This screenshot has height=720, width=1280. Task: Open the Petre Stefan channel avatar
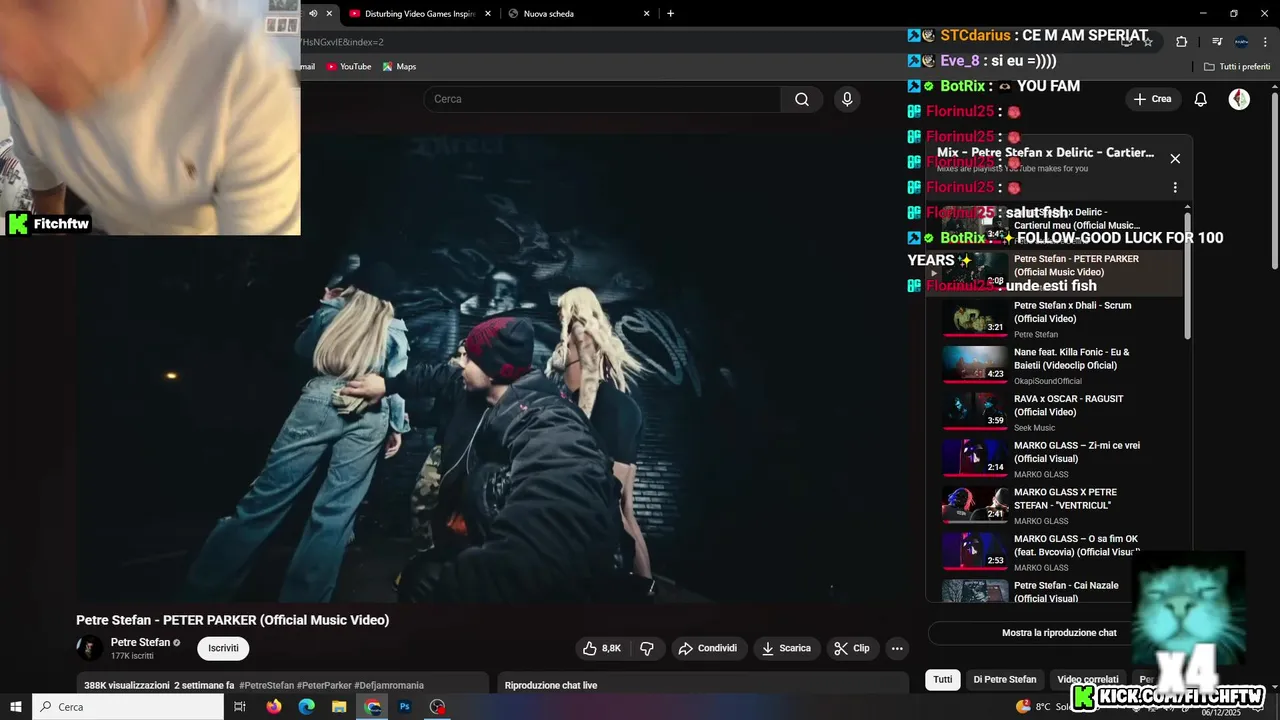click(x=90, y=648)
